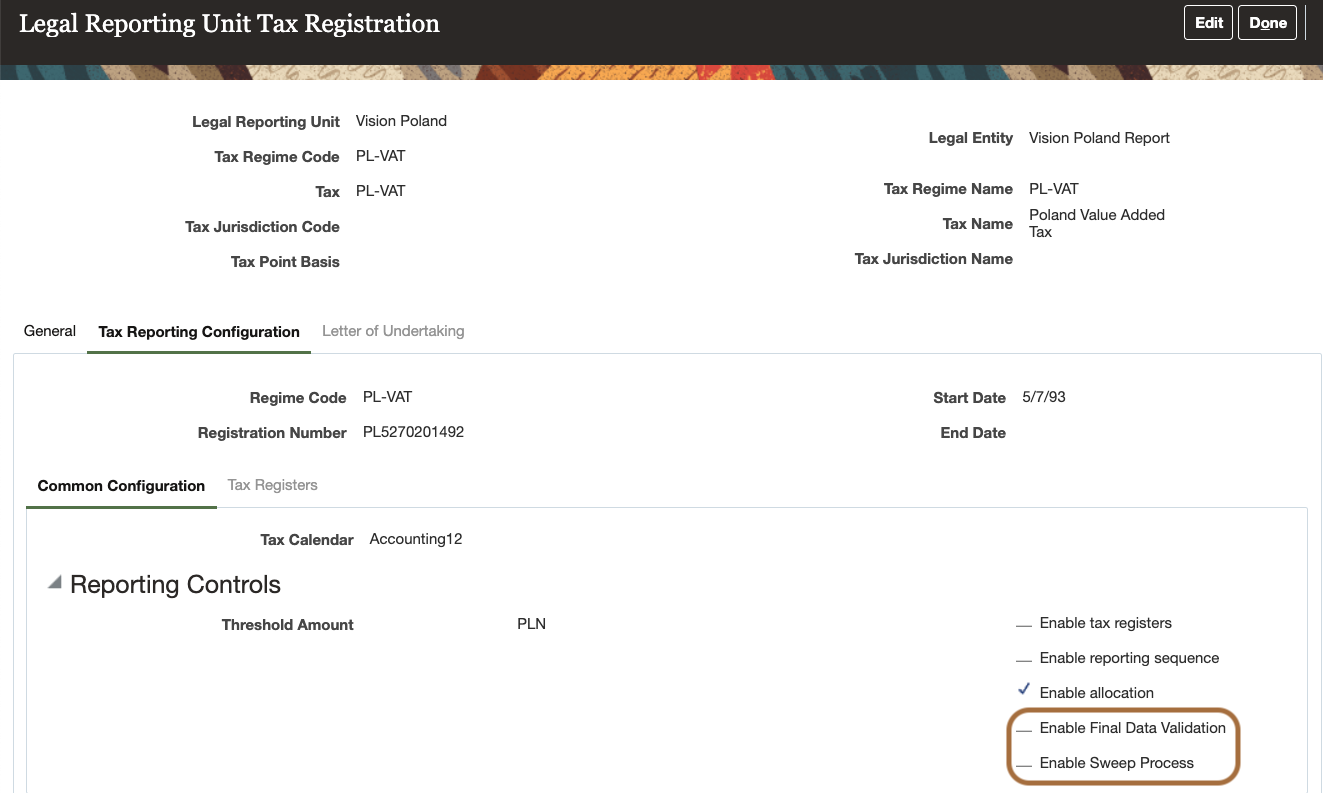
Task: Check Enable reporting sequence
Action: click(x=1023, y=658)
